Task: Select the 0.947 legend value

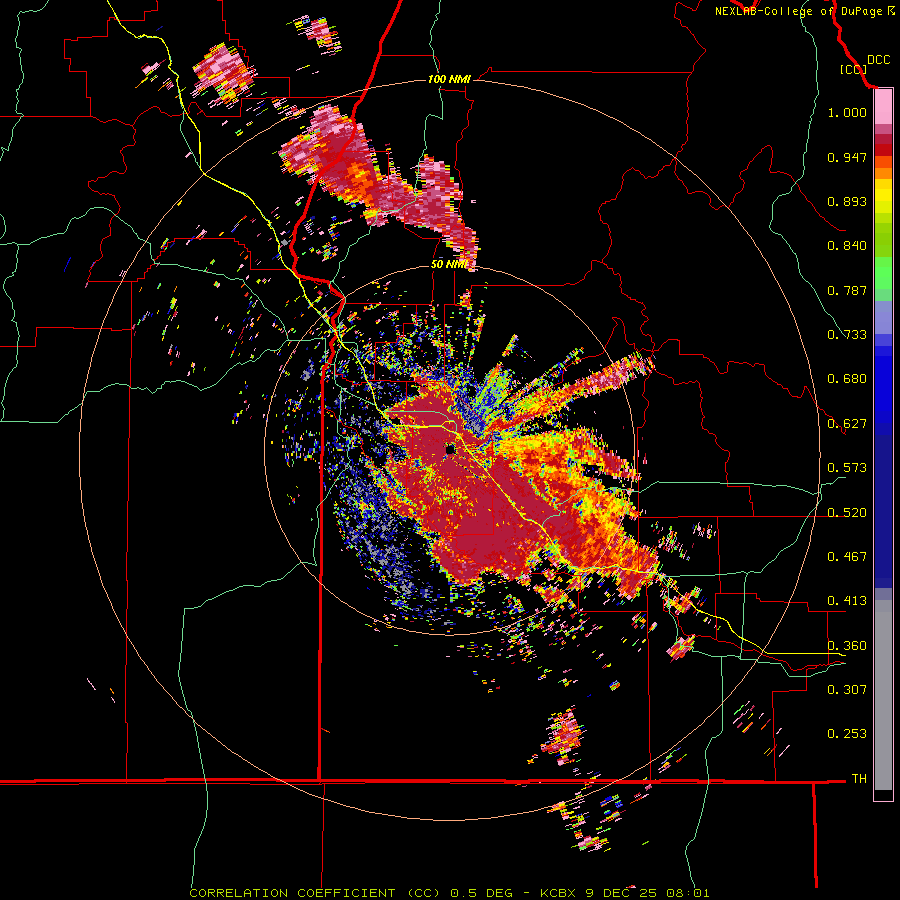Action: pyautogui.click(x=847, y=157)
